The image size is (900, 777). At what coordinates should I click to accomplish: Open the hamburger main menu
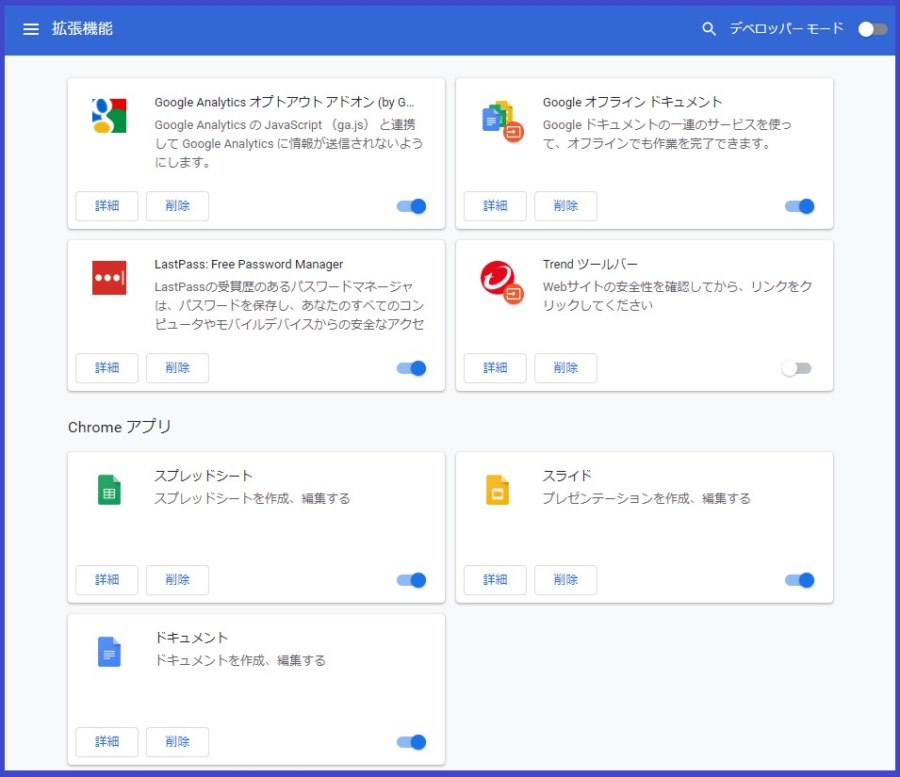click(31, 29)
